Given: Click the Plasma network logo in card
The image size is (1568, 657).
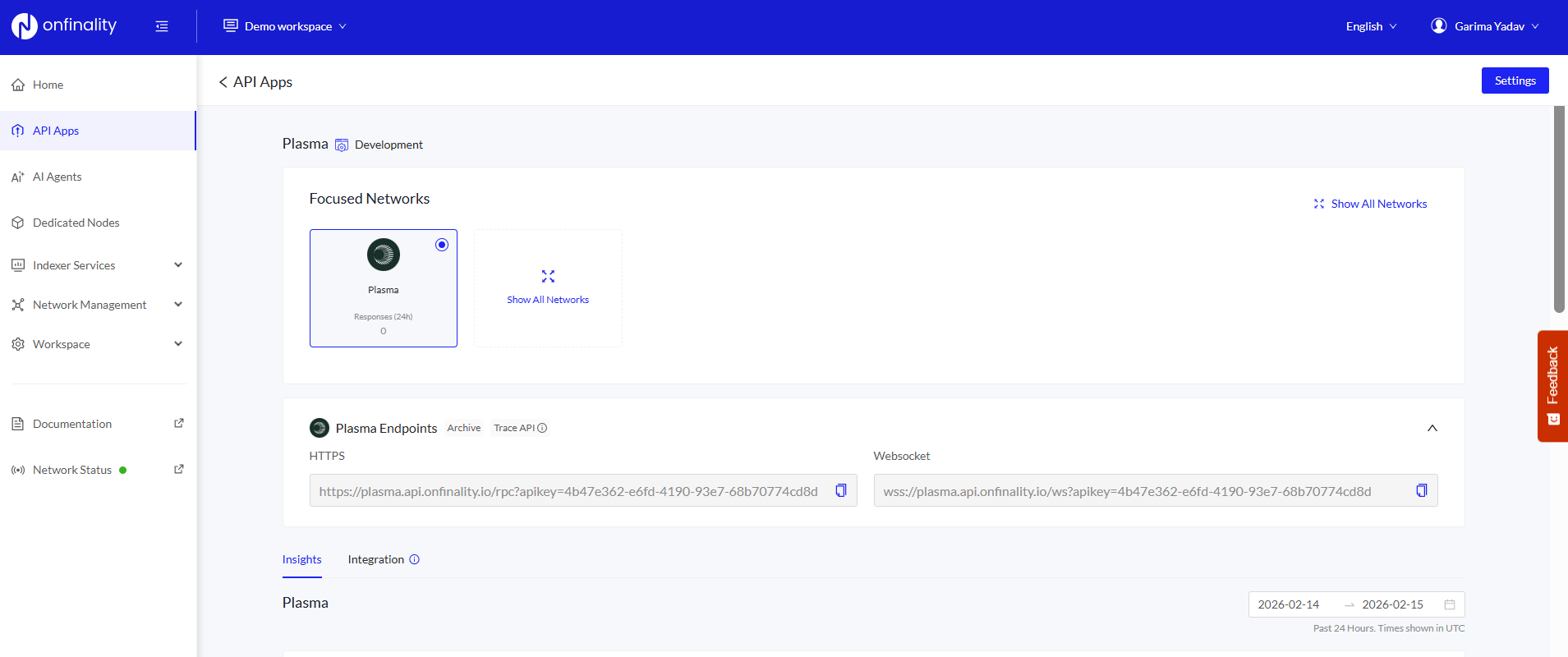Looking at the screenshot, I should (x=384, y=255).
